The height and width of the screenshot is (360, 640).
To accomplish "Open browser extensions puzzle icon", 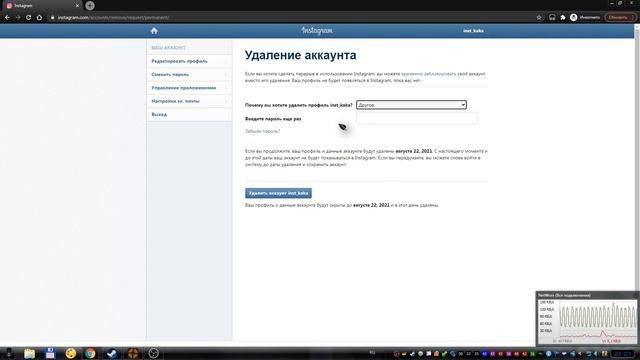I will point(563,18).
